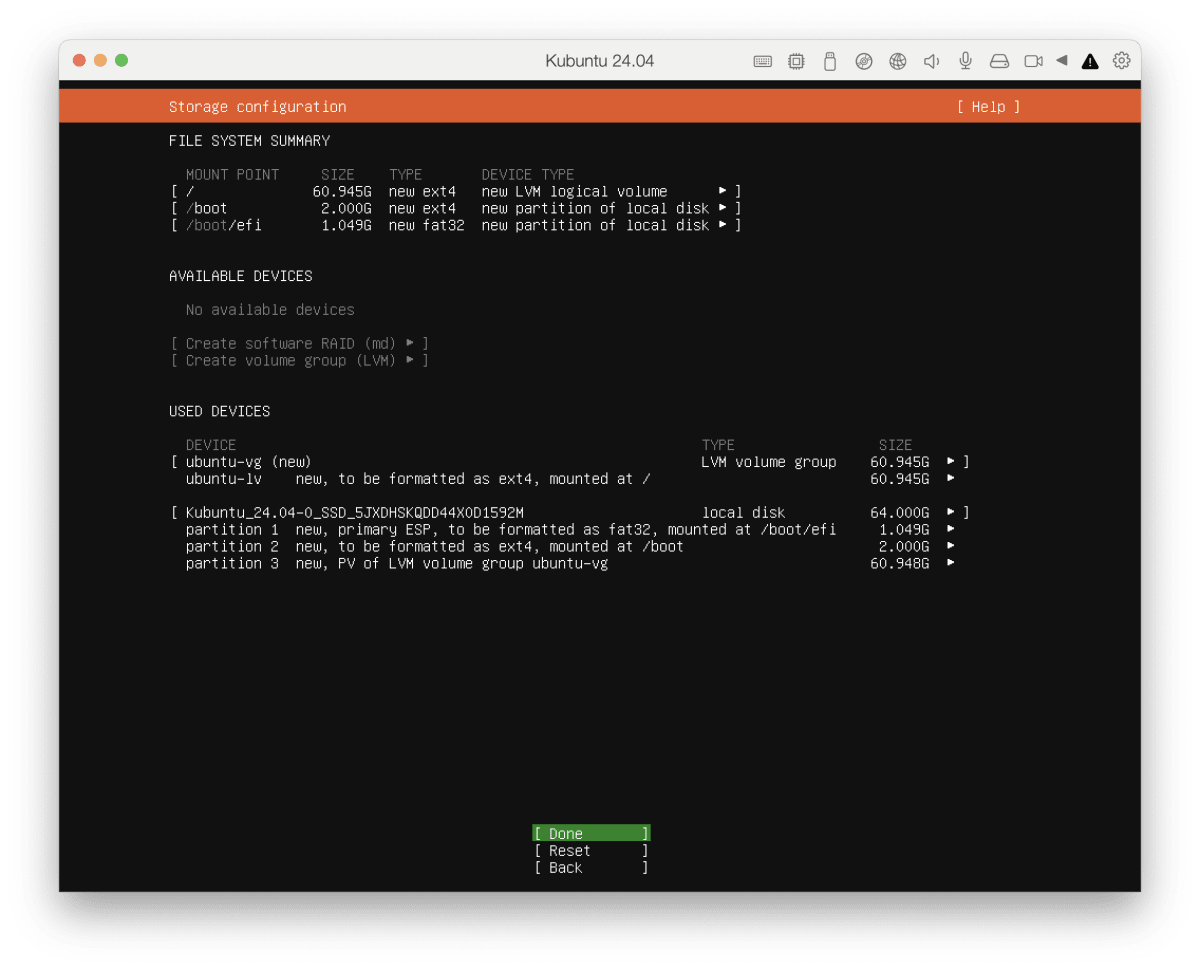Image resolution: width=1200 pixels, height=970 pixels.
Task: Click the camera video icon
Action: point(1033,61)
